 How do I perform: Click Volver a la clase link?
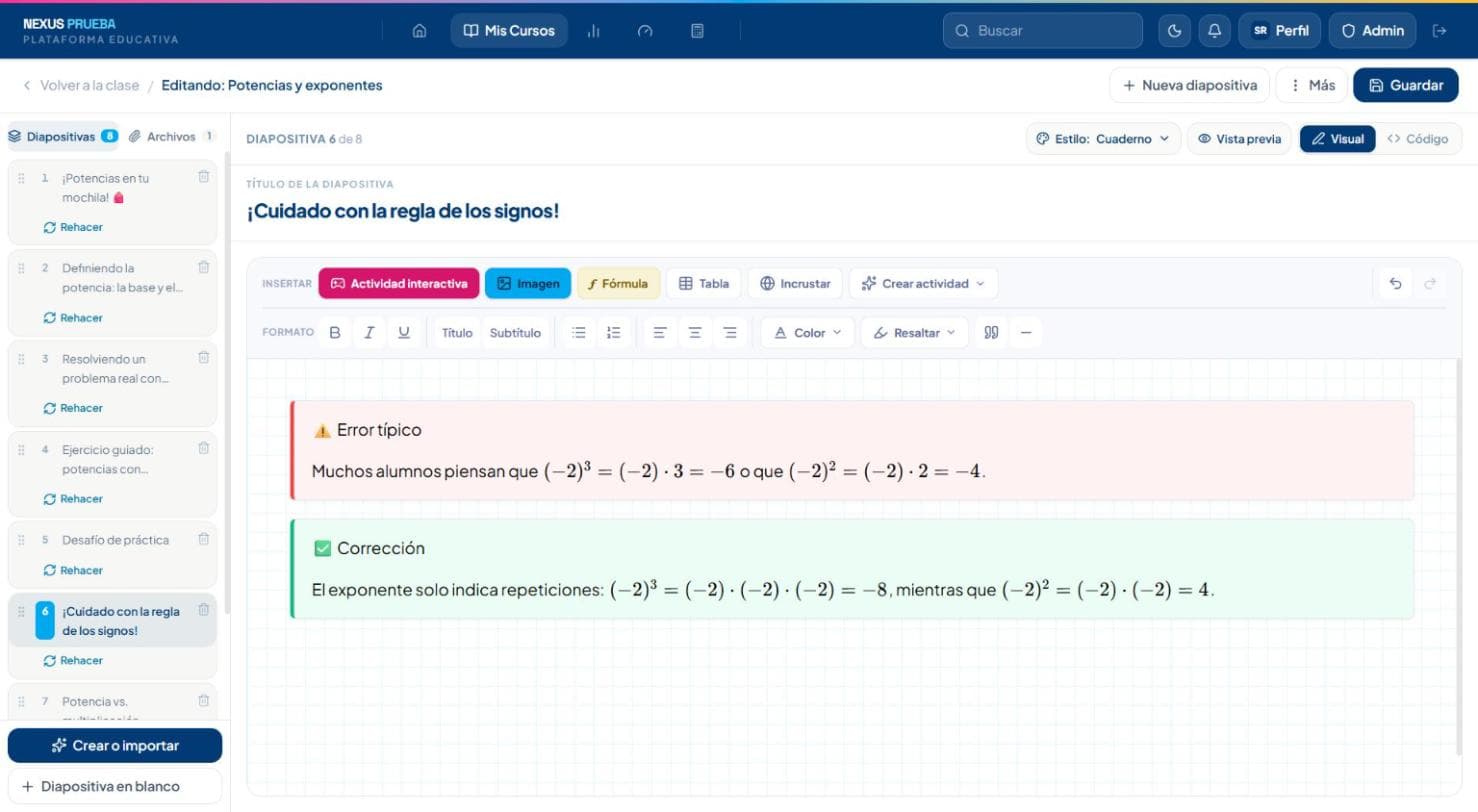pyautogui.click(x=81, y=85)
